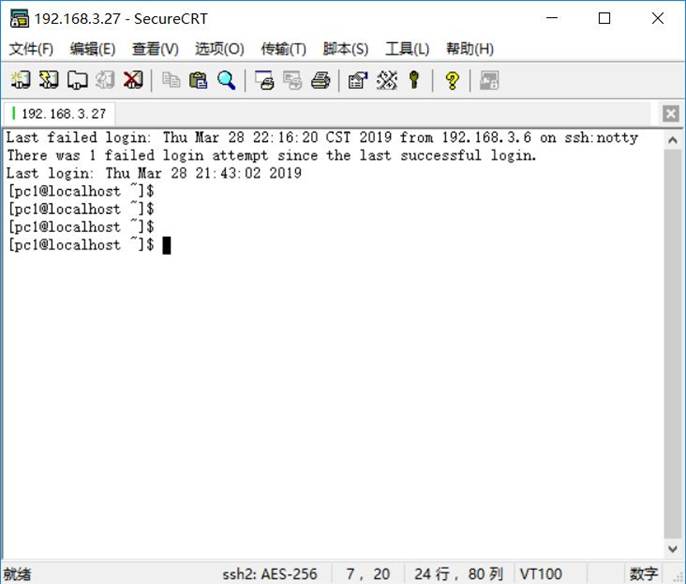Click the grayed Reconnect toolbar icon
This screenshot has height=584, width=686.
(x=105, y=80)
